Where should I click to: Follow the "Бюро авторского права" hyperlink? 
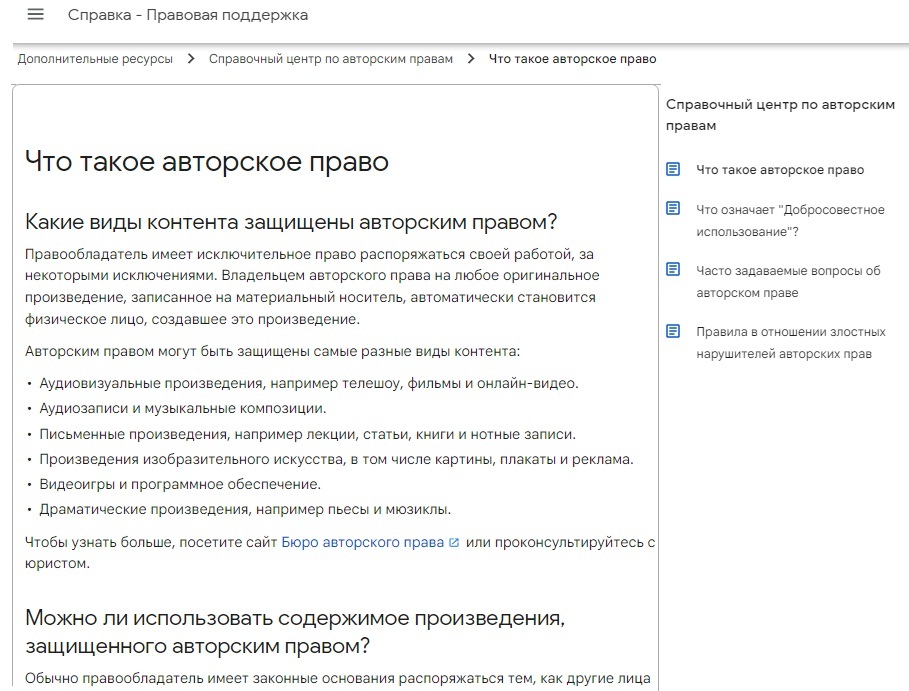point(362,543)
